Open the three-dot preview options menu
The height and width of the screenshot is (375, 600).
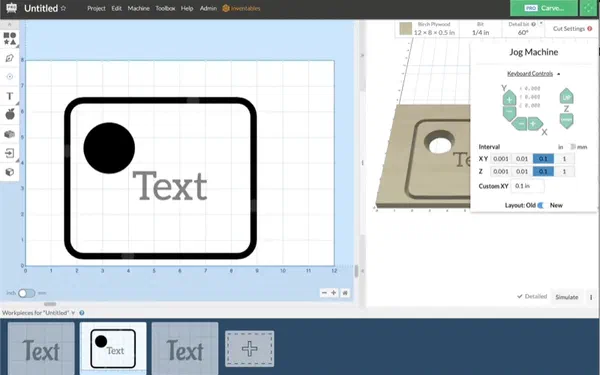[x=591, y=297]
